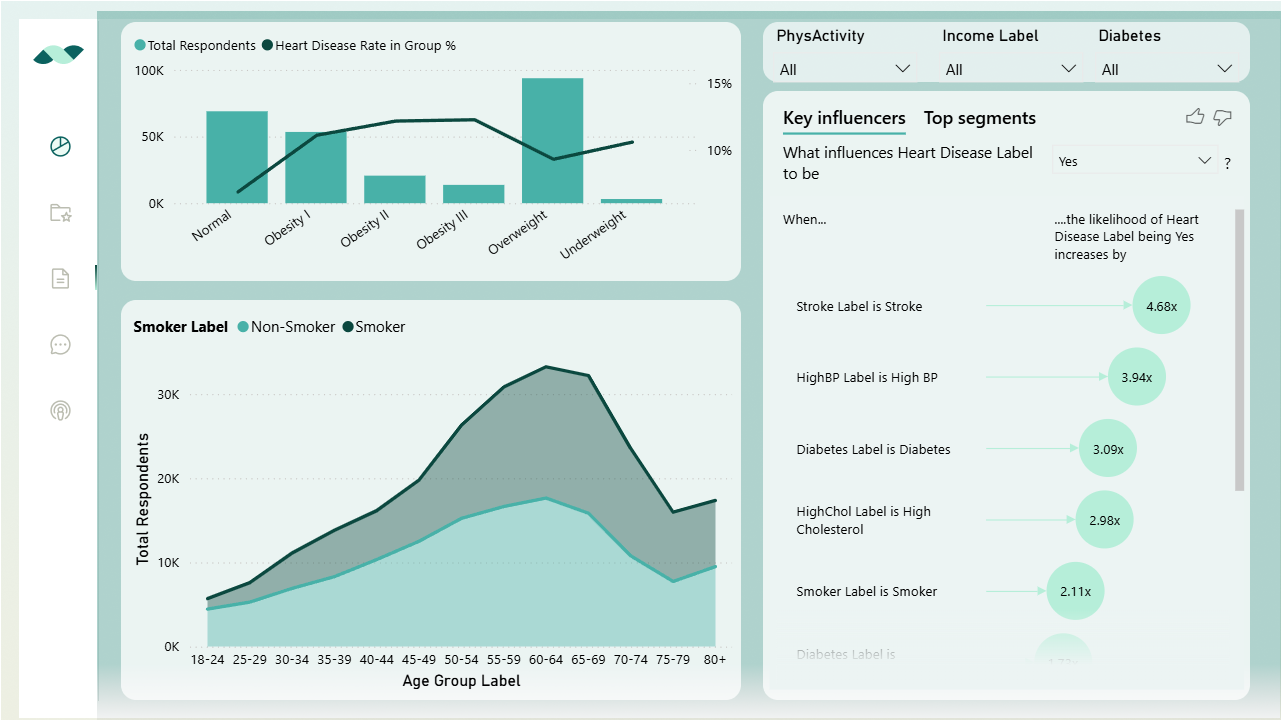Click the '30K' y-axis value in area chart
This screenshot has width=1281, height=720.
(x=168, y=395)
